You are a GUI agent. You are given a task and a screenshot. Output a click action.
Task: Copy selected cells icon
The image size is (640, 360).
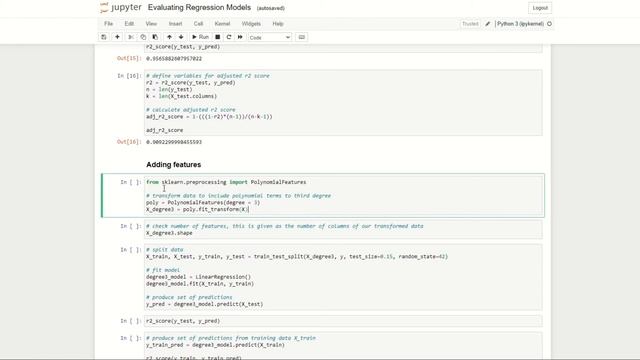click(143, 37)
